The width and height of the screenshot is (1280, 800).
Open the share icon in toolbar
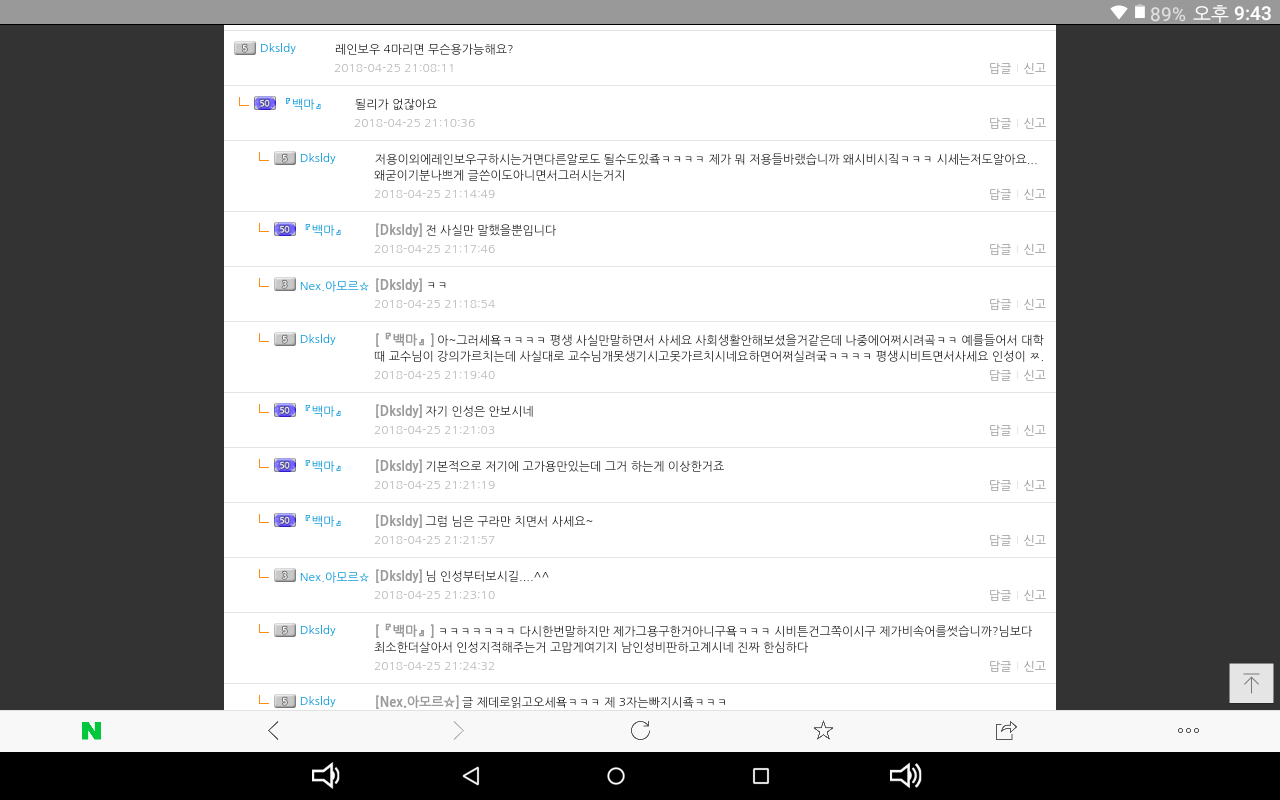tap(1006, 731)
